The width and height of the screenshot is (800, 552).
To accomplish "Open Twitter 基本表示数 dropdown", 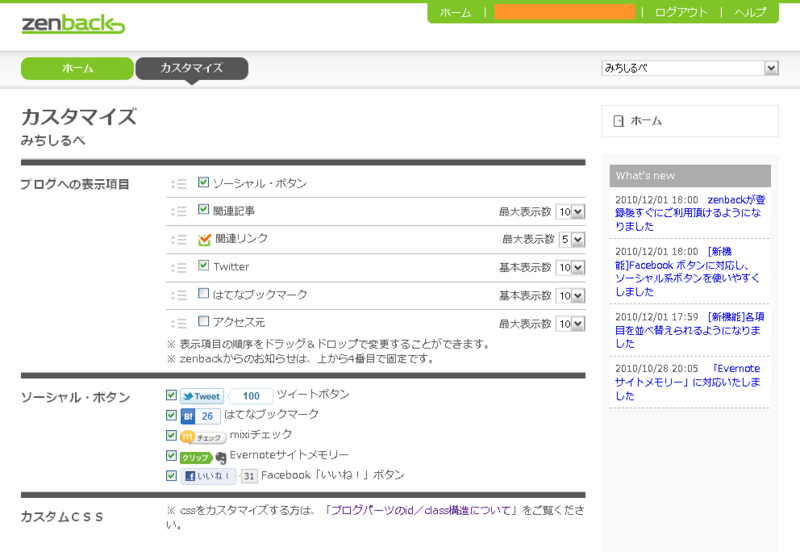I will [x=570, y=267].
